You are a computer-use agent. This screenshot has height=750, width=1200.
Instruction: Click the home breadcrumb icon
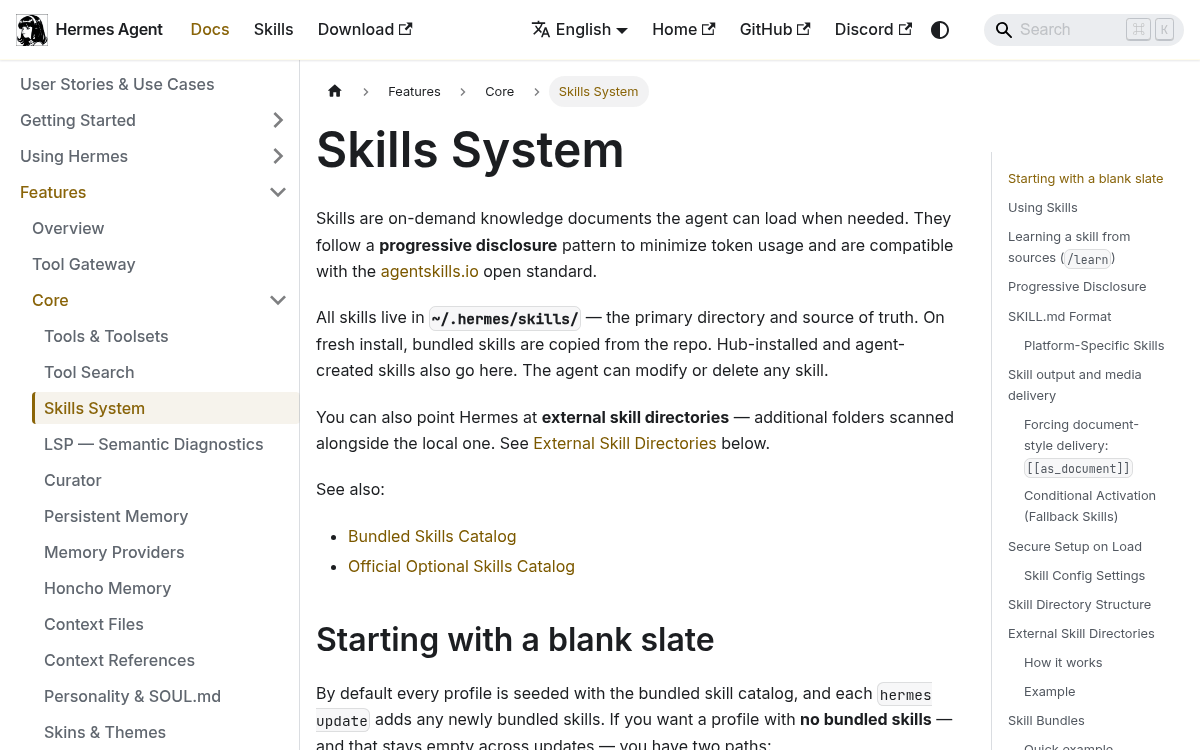335,91
